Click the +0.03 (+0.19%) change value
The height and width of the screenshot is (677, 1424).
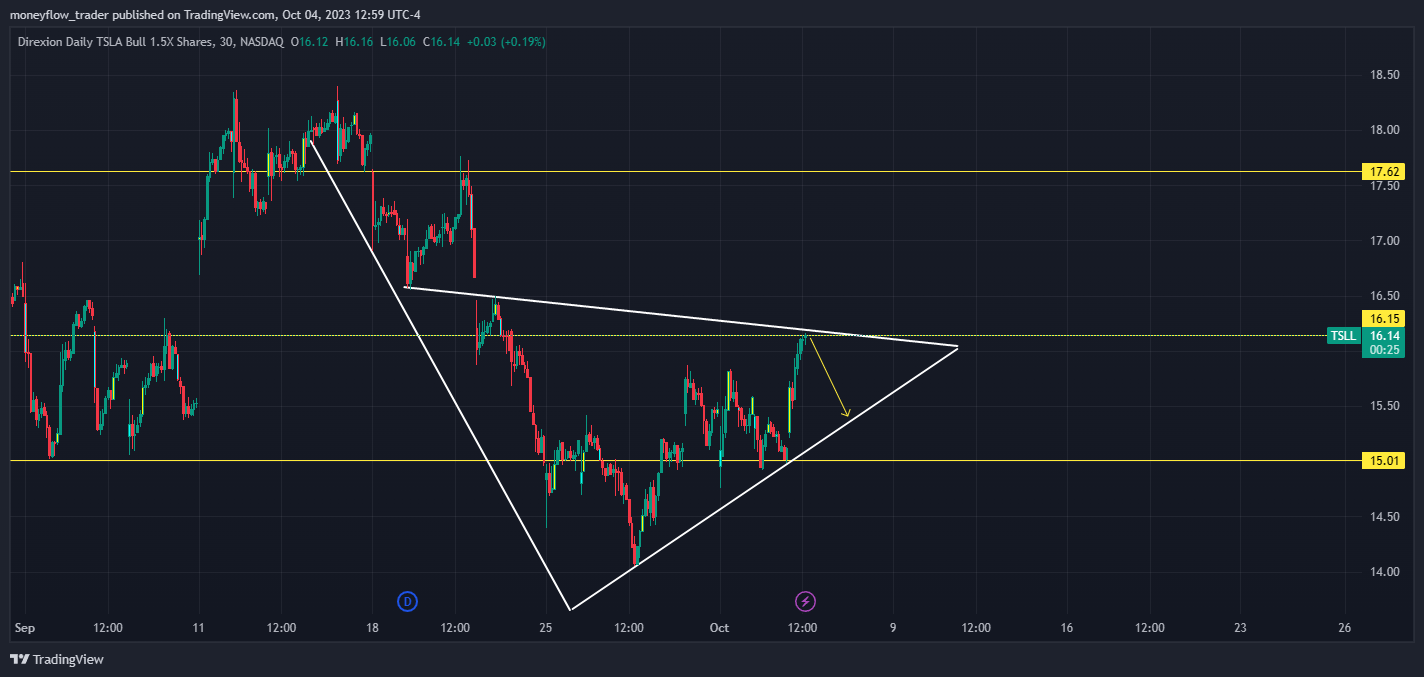(x=506, y=42)
